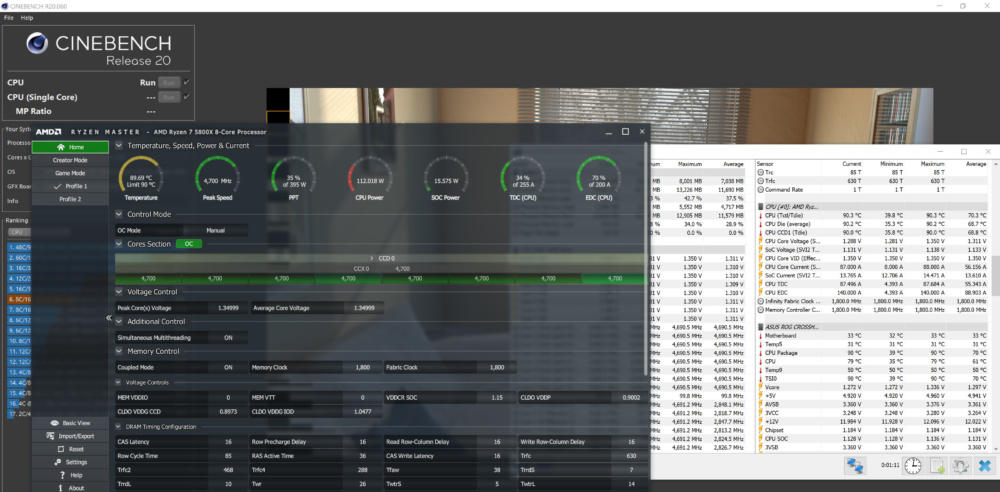Click the Peak Core(s) Voltage value 1.34999
Screen dimensions: 1000x492
coord(228,308)
